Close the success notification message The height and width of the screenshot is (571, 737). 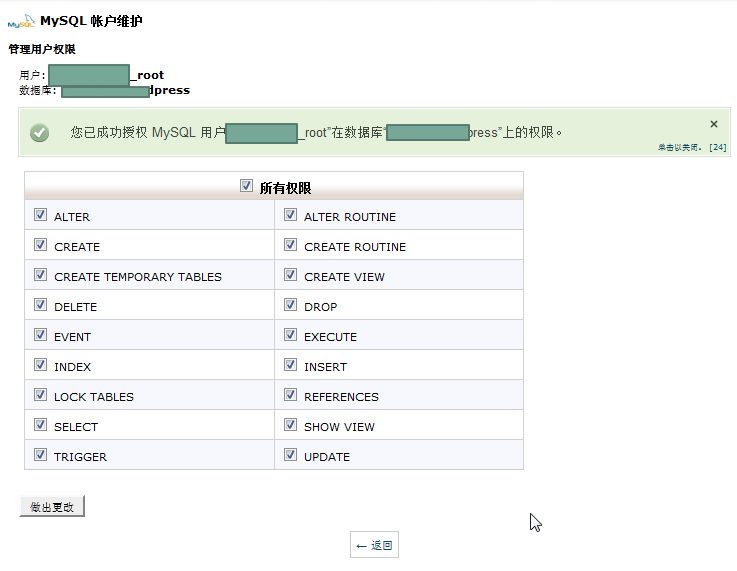[714, 124]
